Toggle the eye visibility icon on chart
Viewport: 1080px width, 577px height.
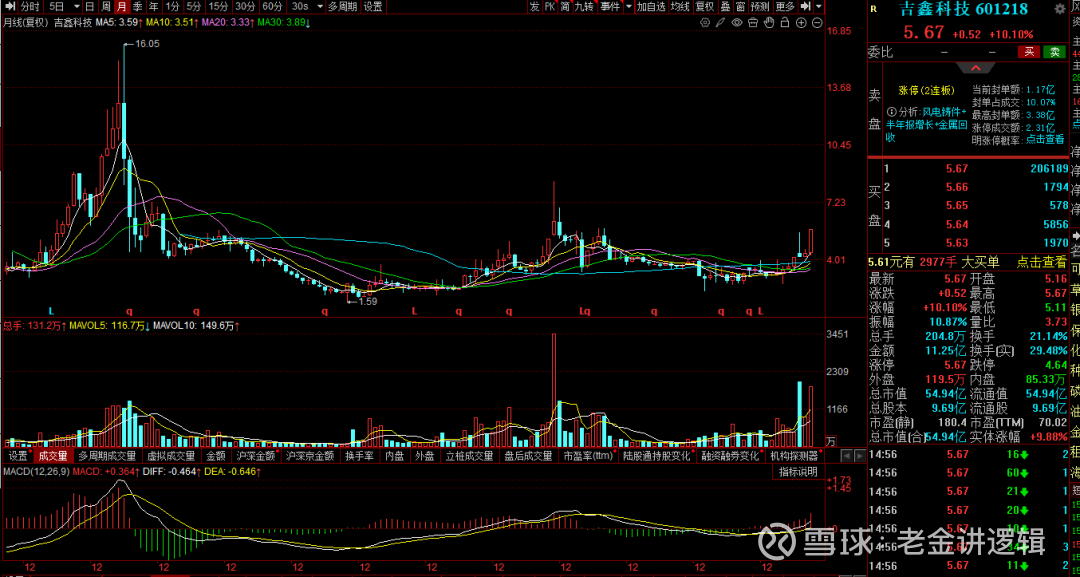(x=737, y=23)
